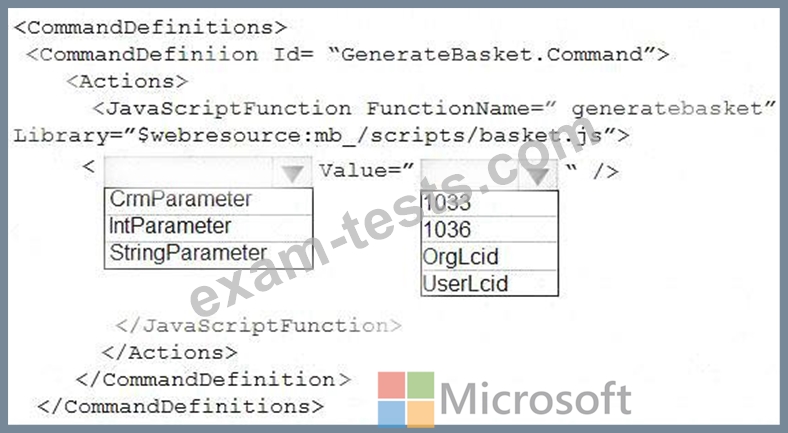Select the 1033 value option
The height and width of the screenshot is (433, 788).
point(447,203)
